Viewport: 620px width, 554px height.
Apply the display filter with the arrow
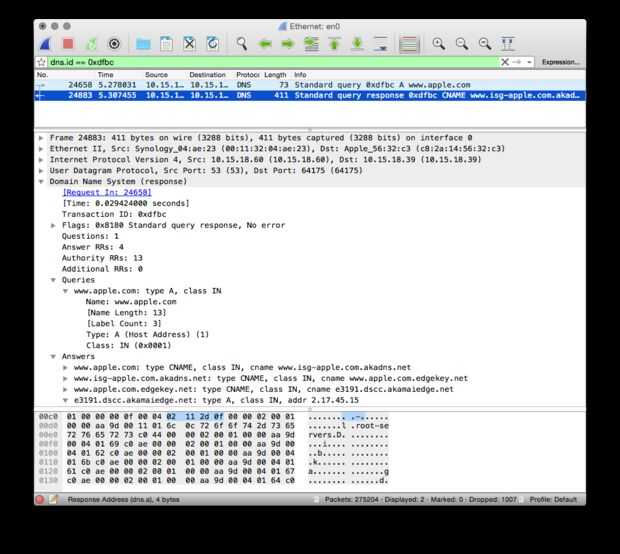[517, 62]
